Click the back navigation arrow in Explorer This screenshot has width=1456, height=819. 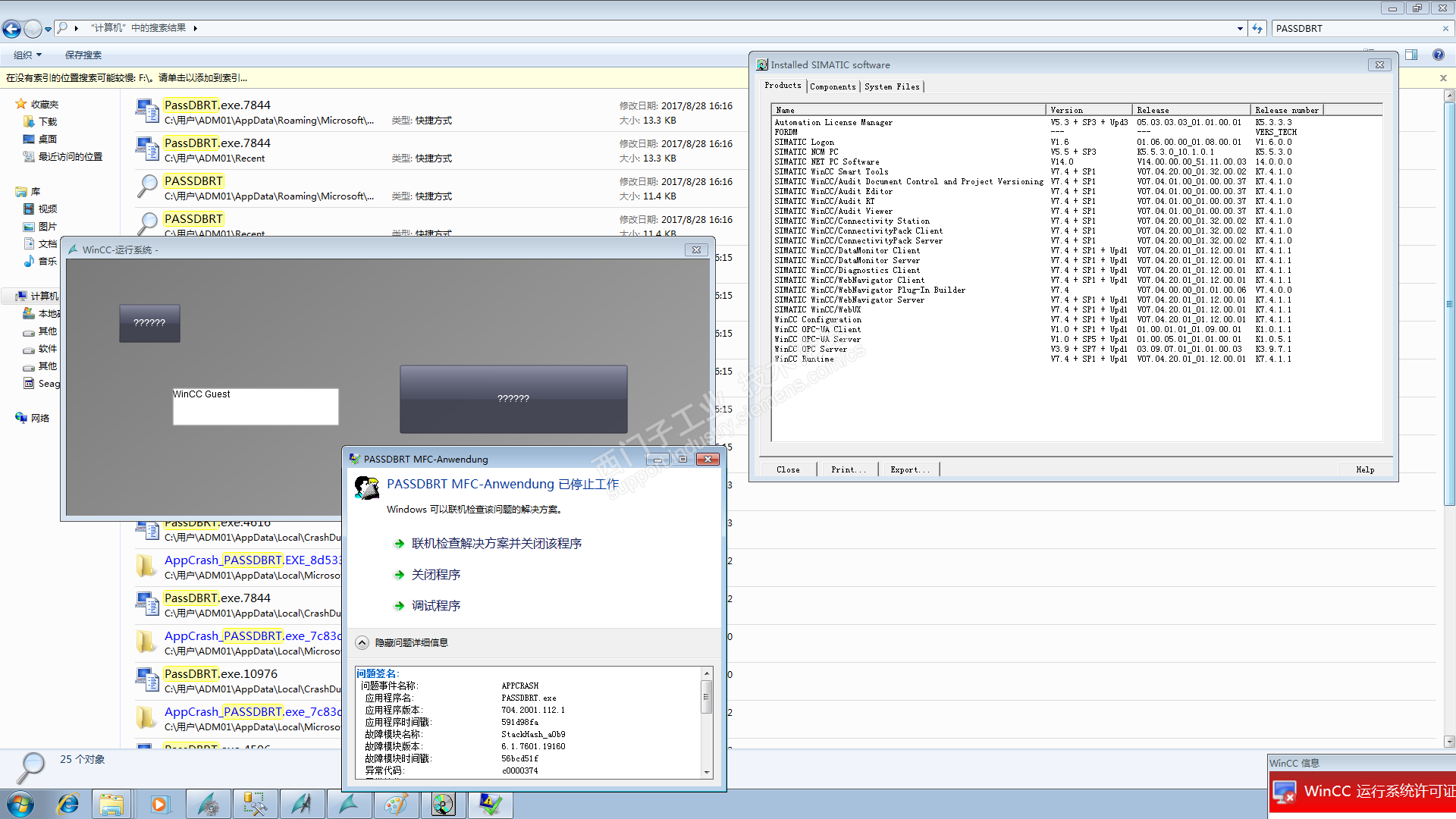(11, 29)
